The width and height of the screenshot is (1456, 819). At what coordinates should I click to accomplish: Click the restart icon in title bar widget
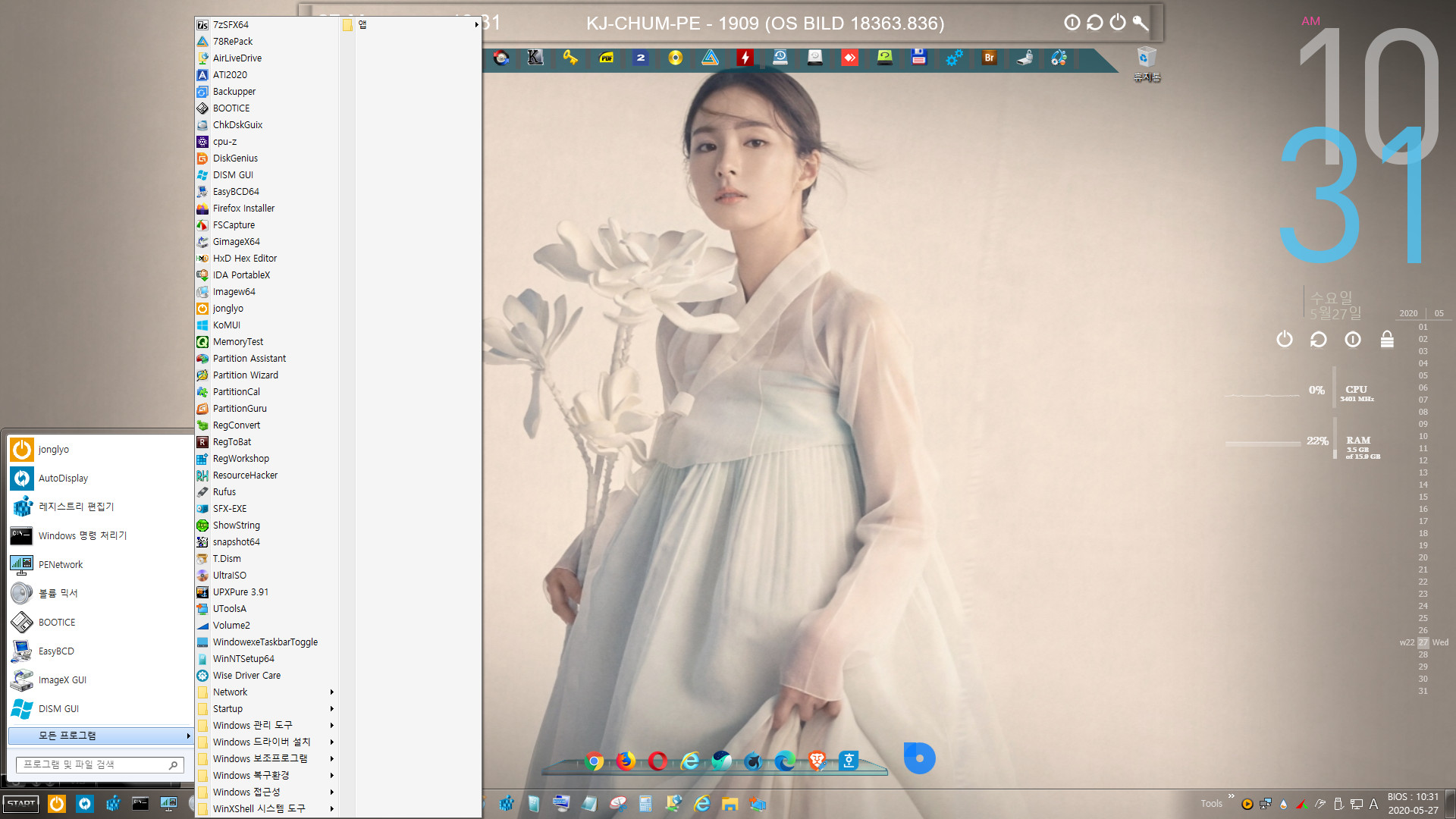tap(1094, 22)
